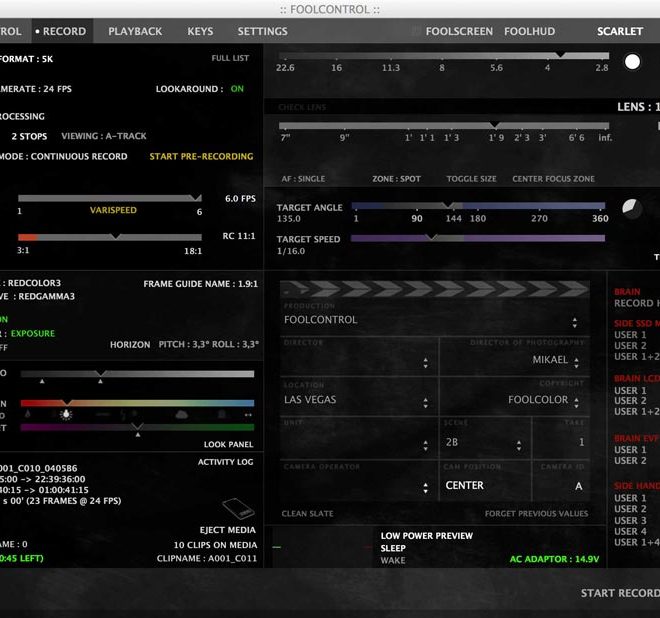Viewport: 660px width, 618px height.
Task: Click the WAKE option
Action: [x=393, y=560]
